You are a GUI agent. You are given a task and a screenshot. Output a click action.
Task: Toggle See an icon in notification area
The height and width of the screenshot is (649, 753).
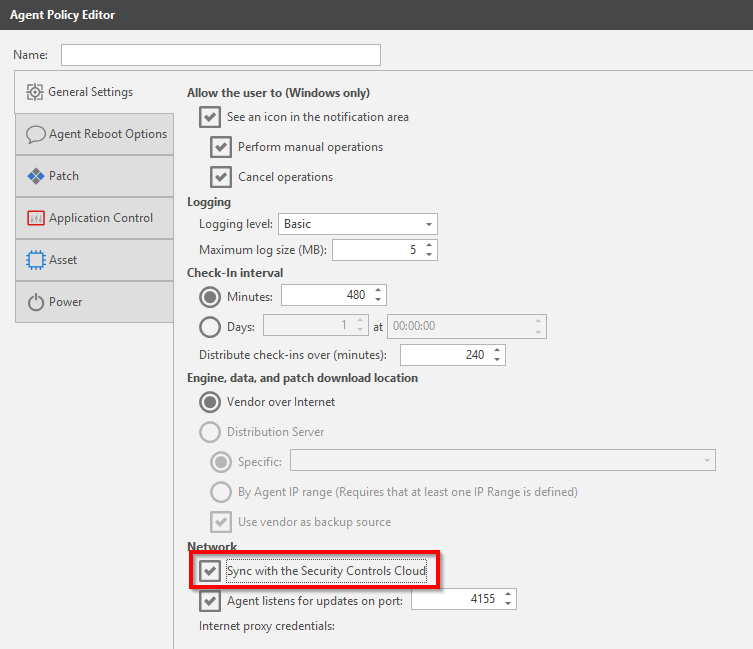click(210, 117)
